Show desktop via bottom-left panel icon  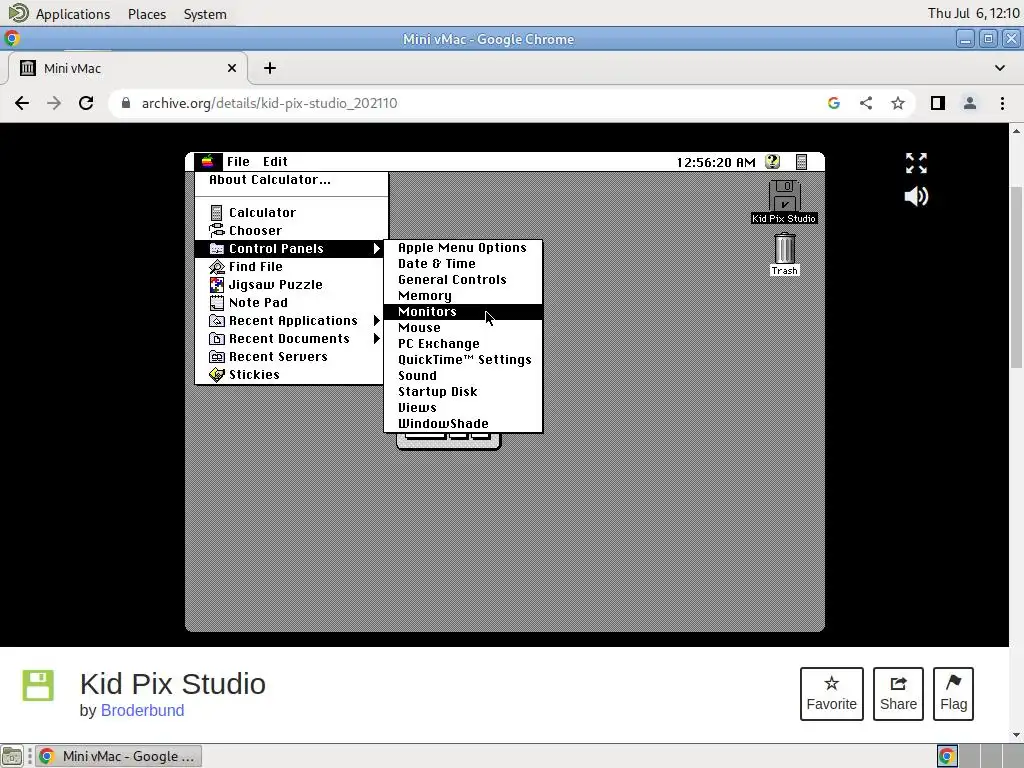12,756
